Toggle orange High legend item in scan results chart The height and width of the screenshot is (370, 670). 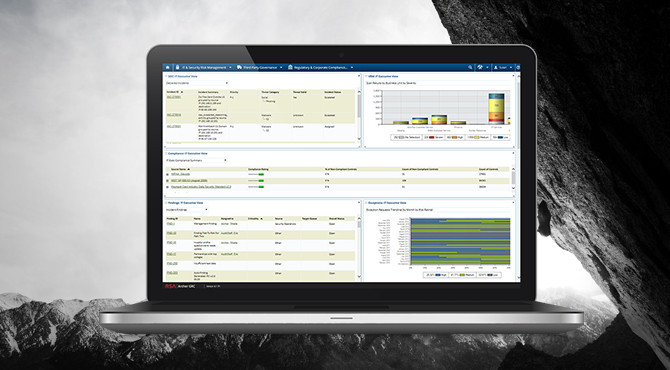point(455,138)
